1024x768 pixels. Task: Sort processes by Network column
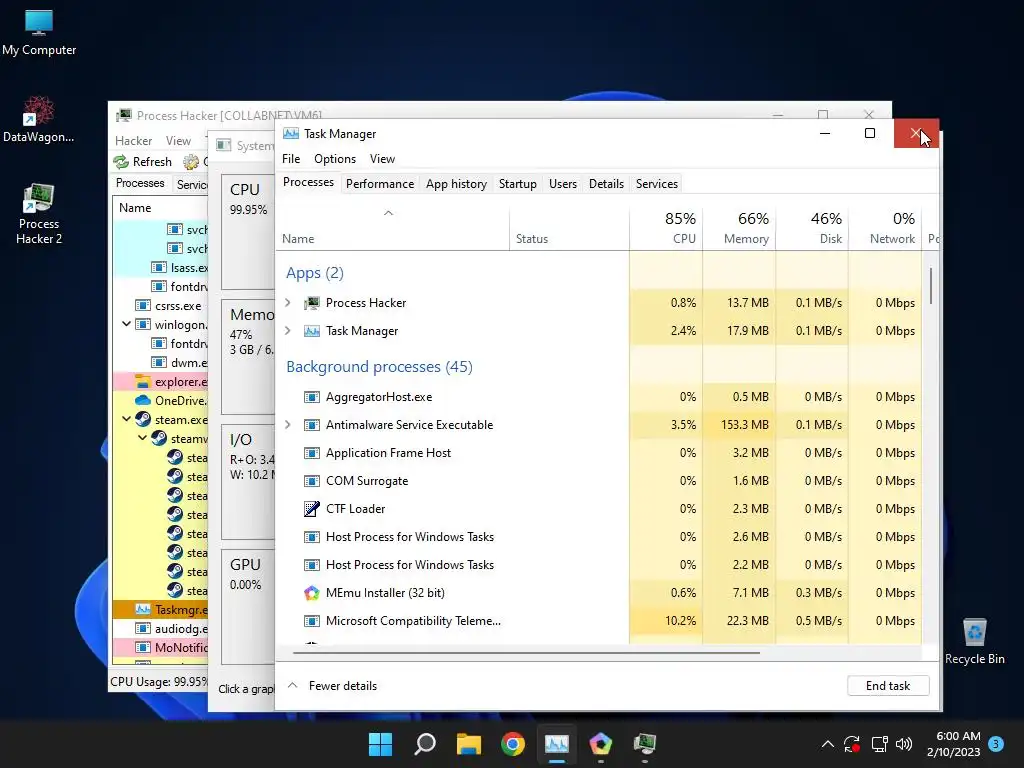click(x=885, y=228)
